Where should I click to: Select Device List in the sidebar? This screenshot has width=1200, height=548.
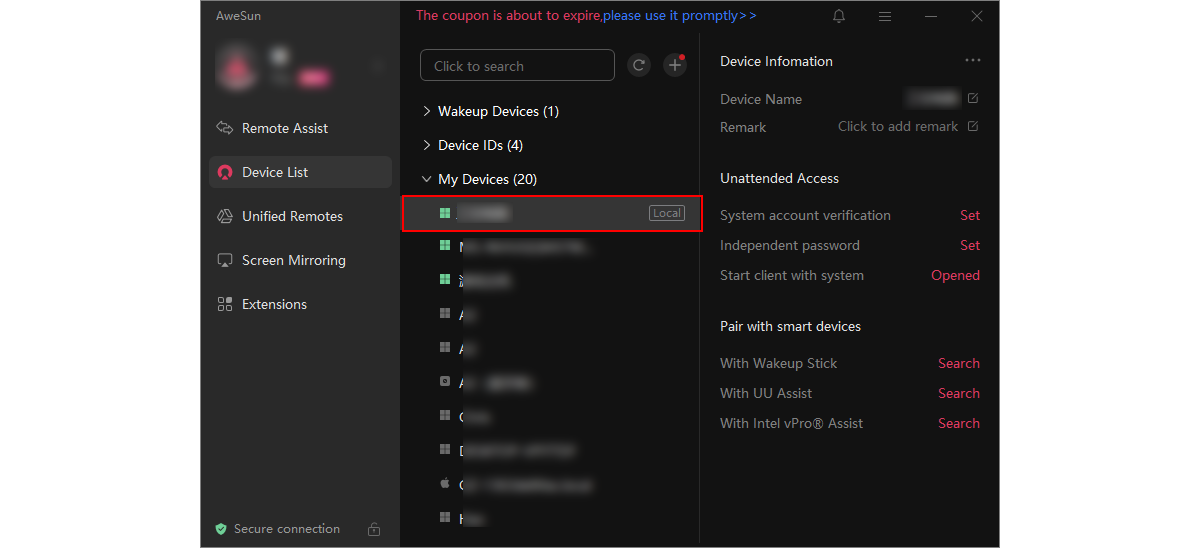pyautogui.click(x=300, y=172)
